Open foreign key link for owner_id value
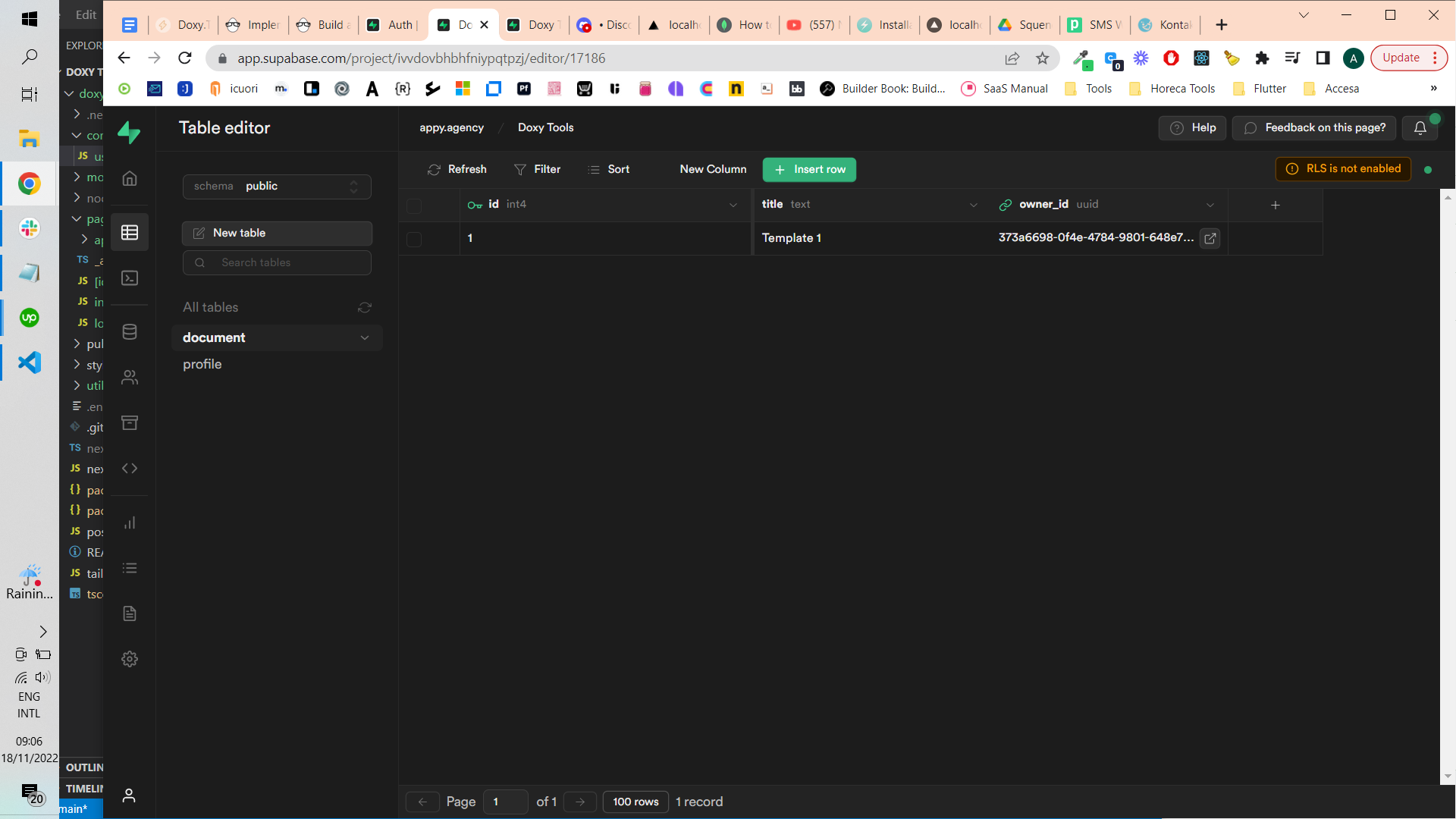 (1210, 238)
